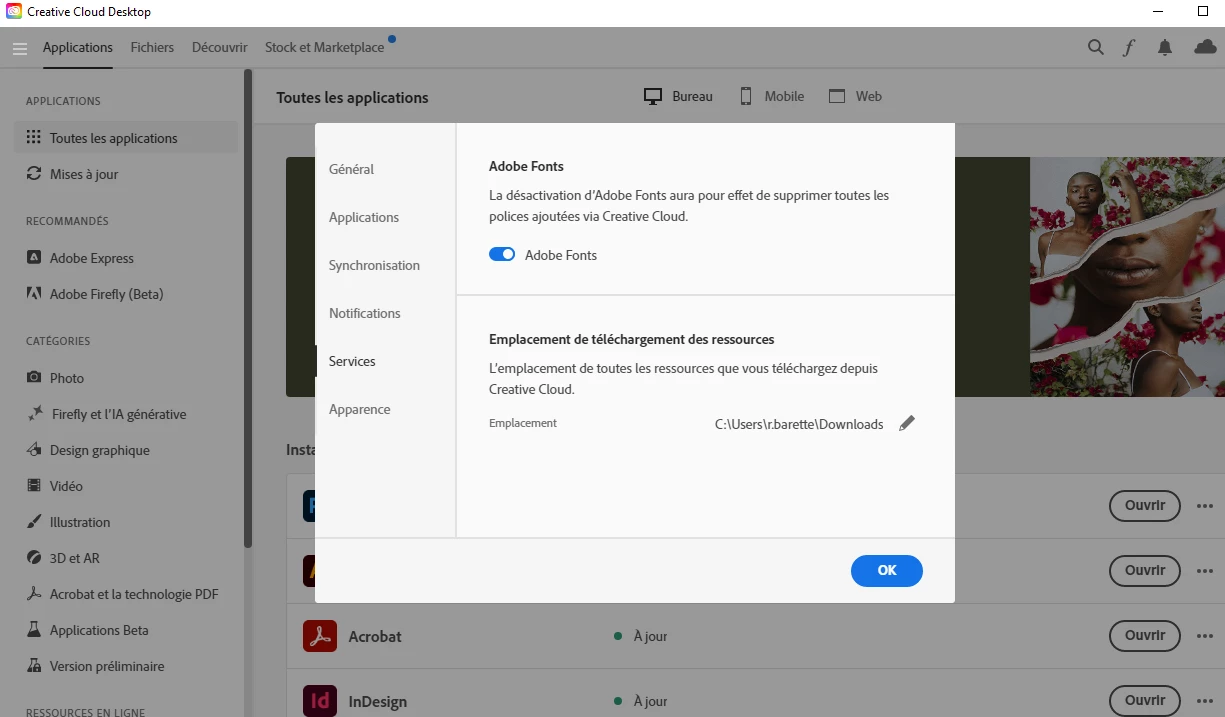Click the Design graphique icon

(34, 450)
